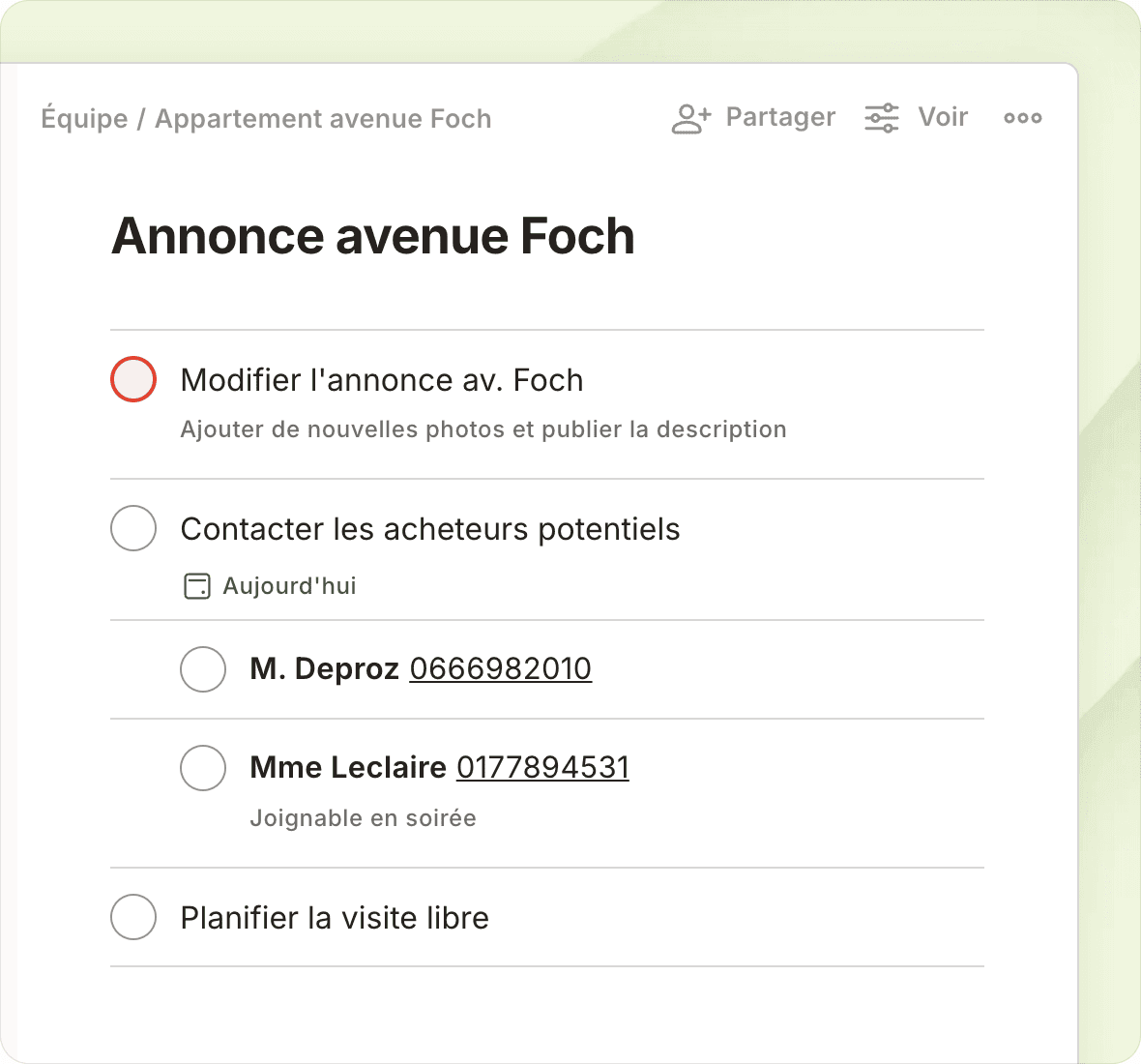
Task: Open the Voir display options
Action: [943, 117]
